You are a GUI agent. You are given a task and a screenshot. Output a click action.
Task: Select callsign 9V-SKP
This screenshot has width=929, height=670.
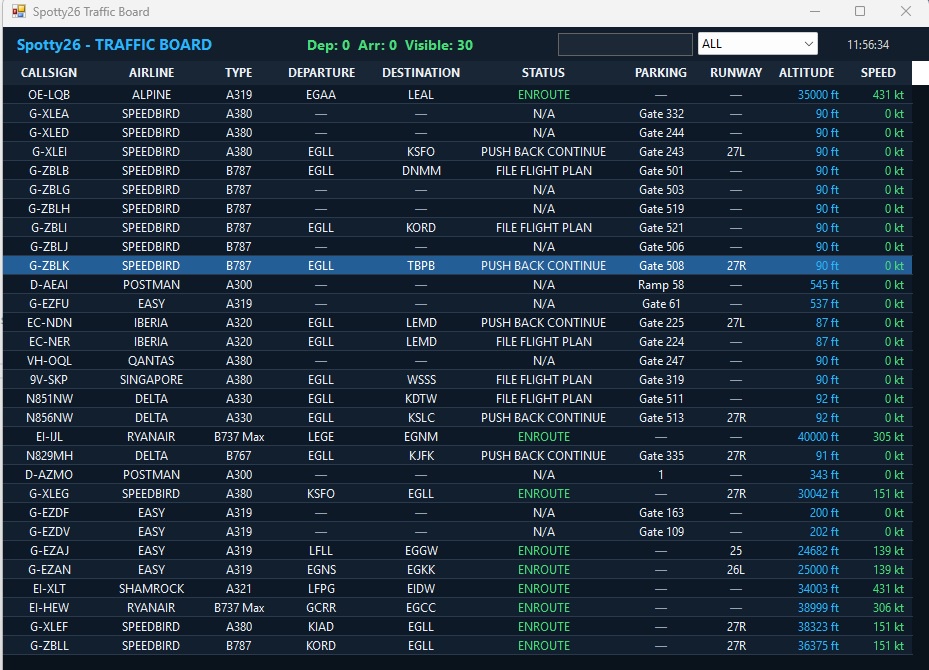tap(49, 379)
